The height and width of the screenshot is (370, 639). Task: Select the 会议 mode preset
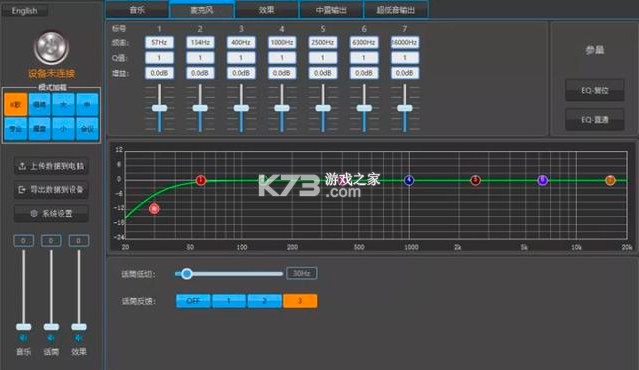point(87,129)
